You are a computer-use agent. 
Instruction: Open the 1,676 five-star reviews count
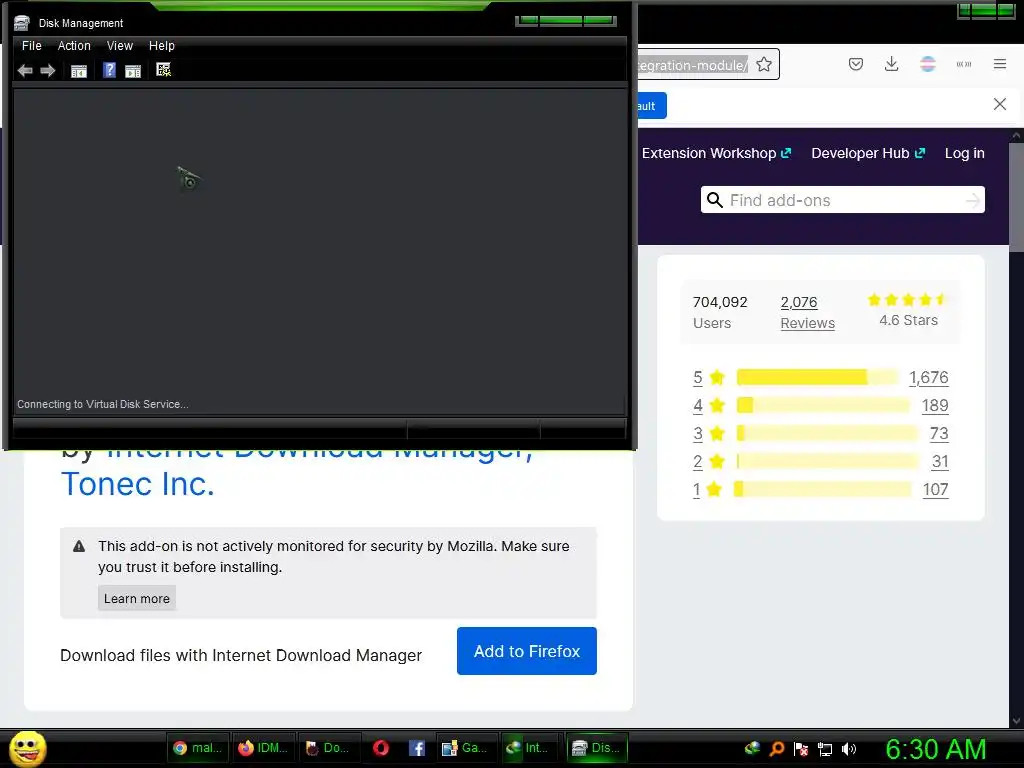point(929,377)
